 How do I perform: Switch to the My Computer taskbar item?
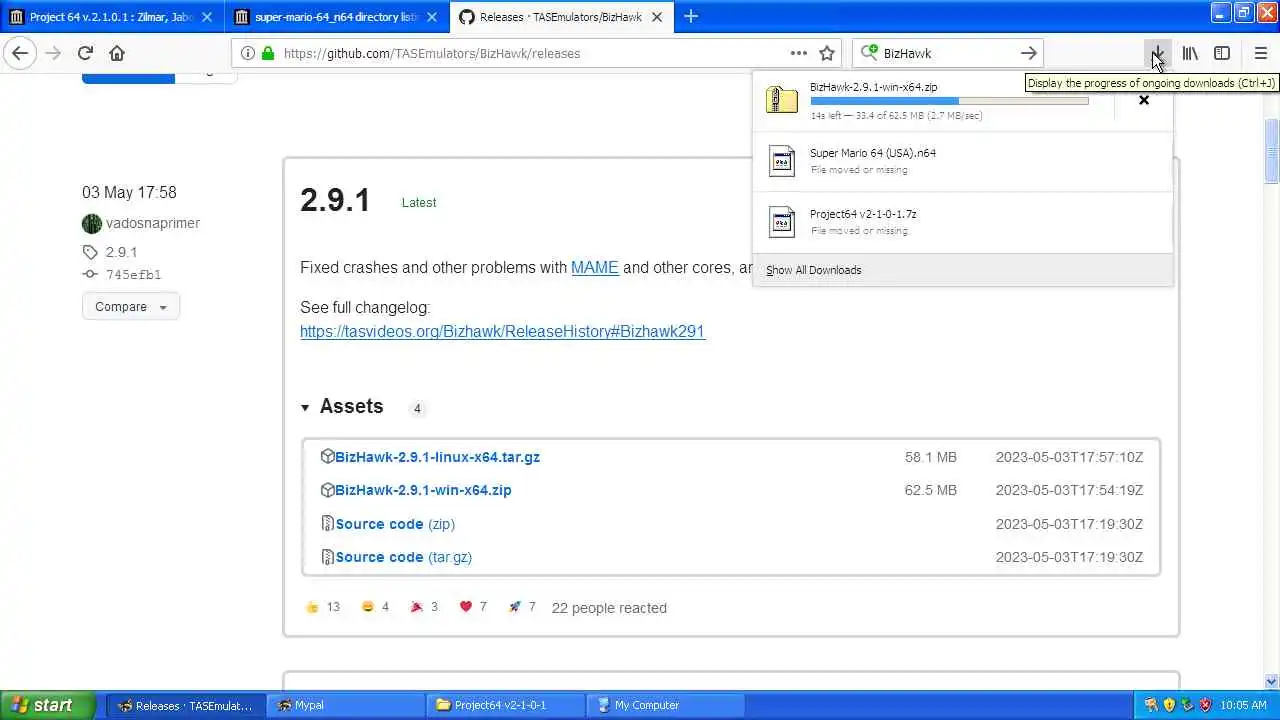pyautogui.click(x=665, y=705)
